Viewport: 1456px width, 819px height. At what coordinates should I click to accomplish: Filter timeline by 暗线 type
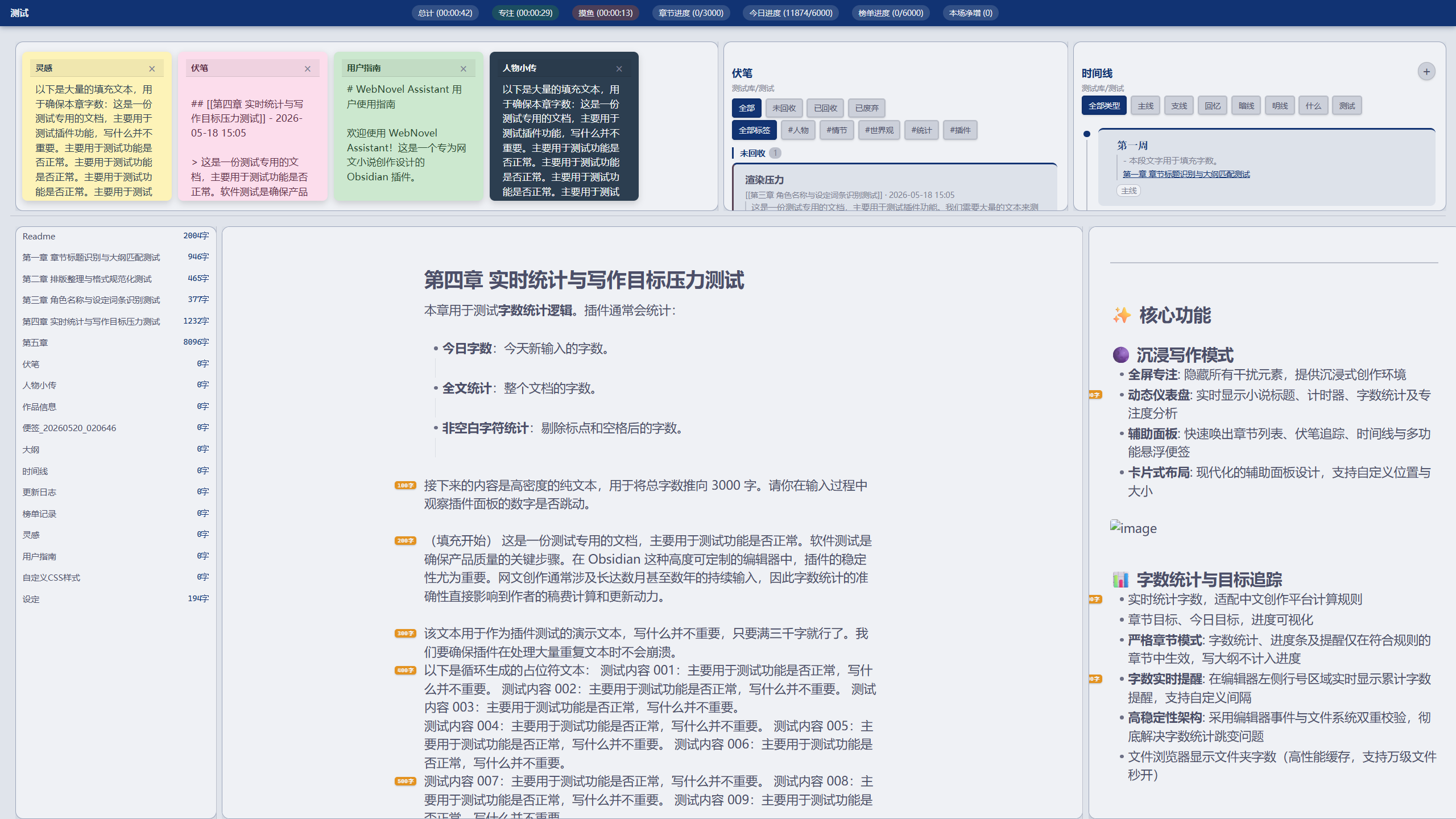[x=1246, y=106]
